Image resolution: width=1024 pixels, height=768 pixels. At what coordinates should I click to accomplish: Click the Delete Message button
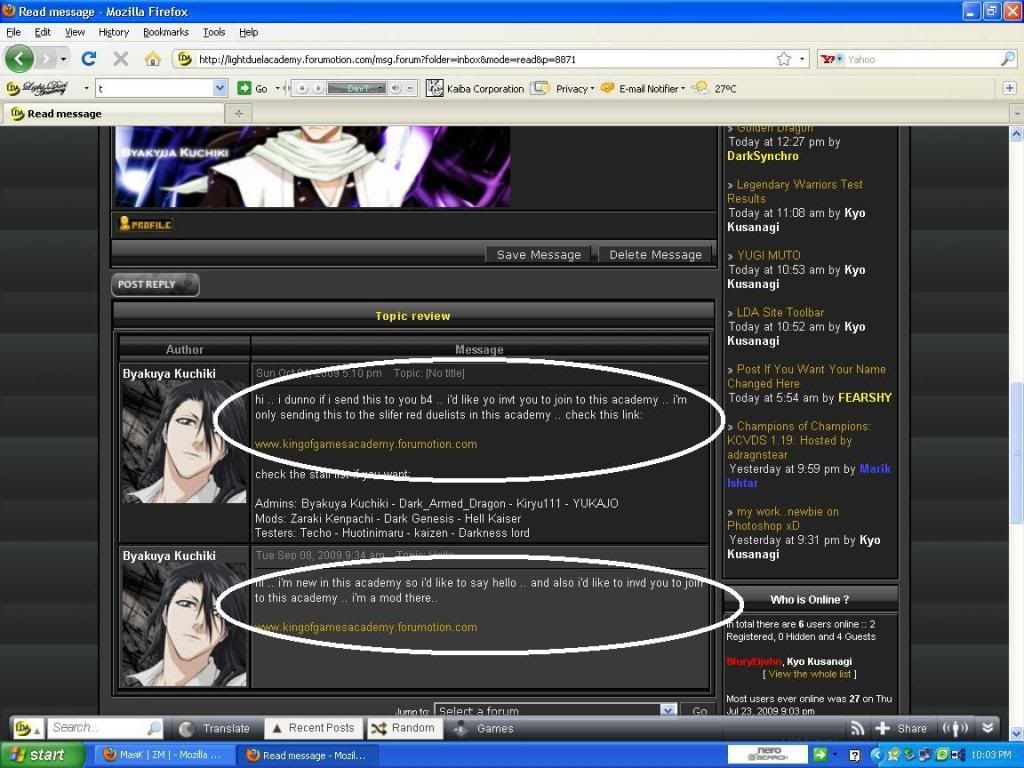655,255
